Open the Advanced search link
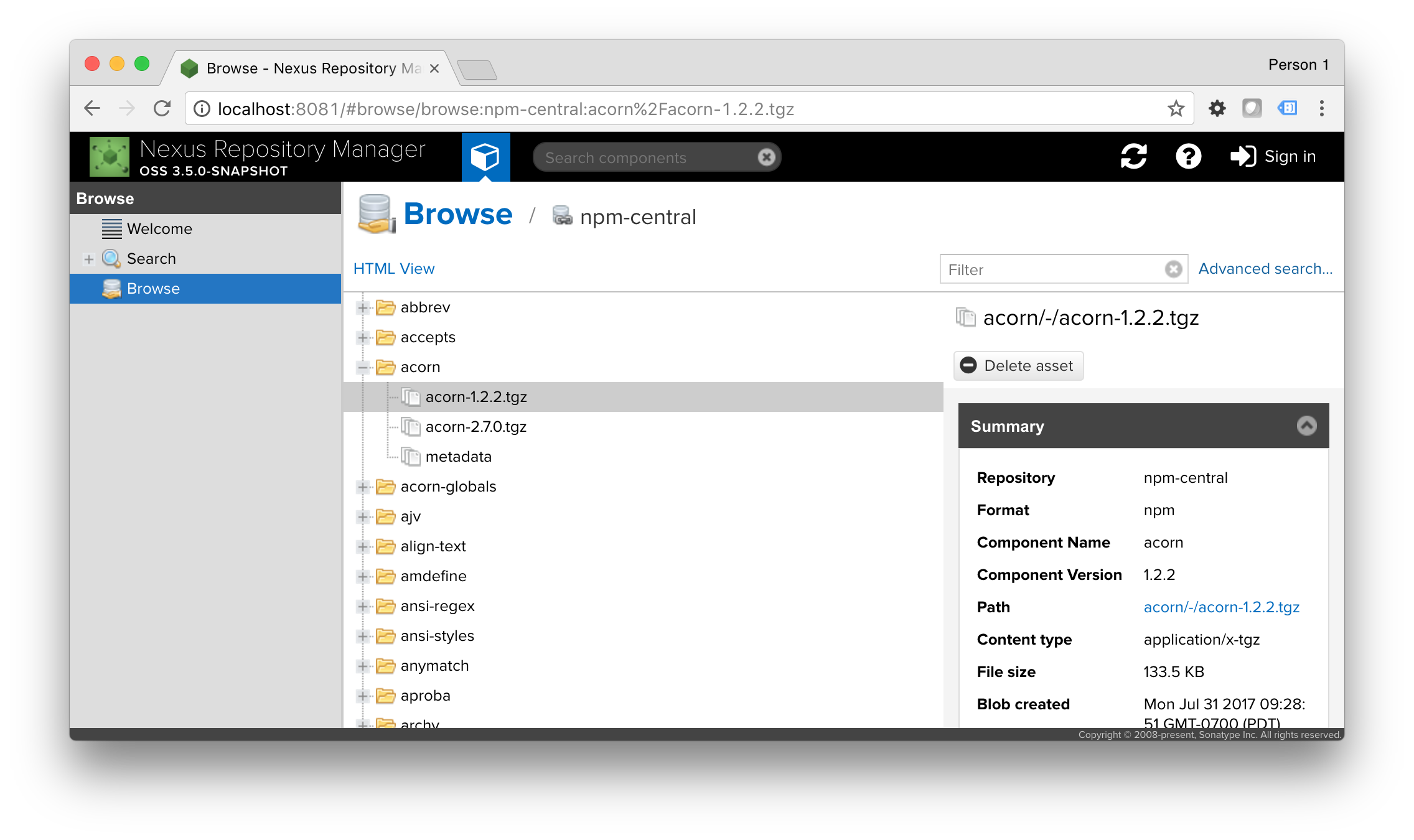 [1265, 269]
